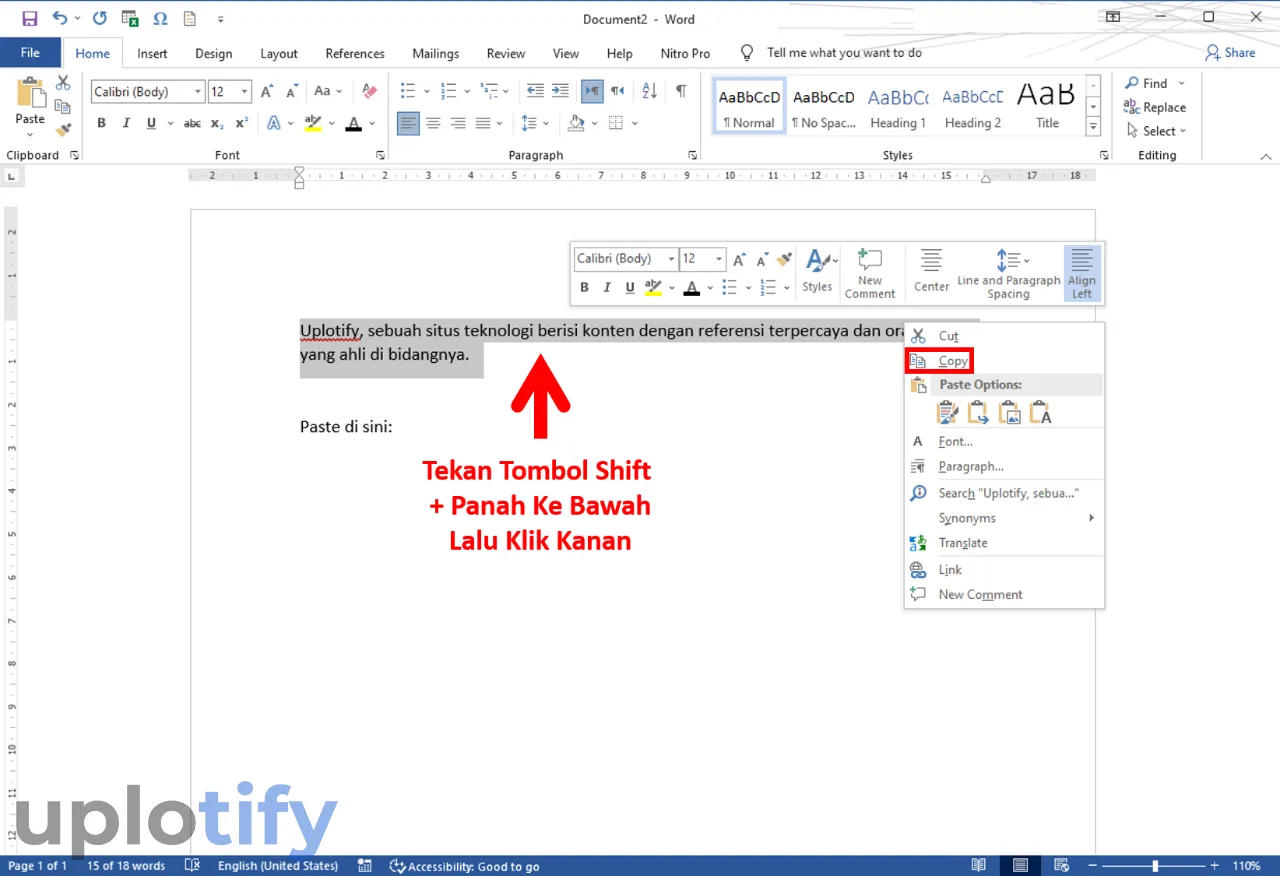Screen dimensions: 1280x876
Task: Toggle Bold in the mini toolbar
Action: (585, 287)
